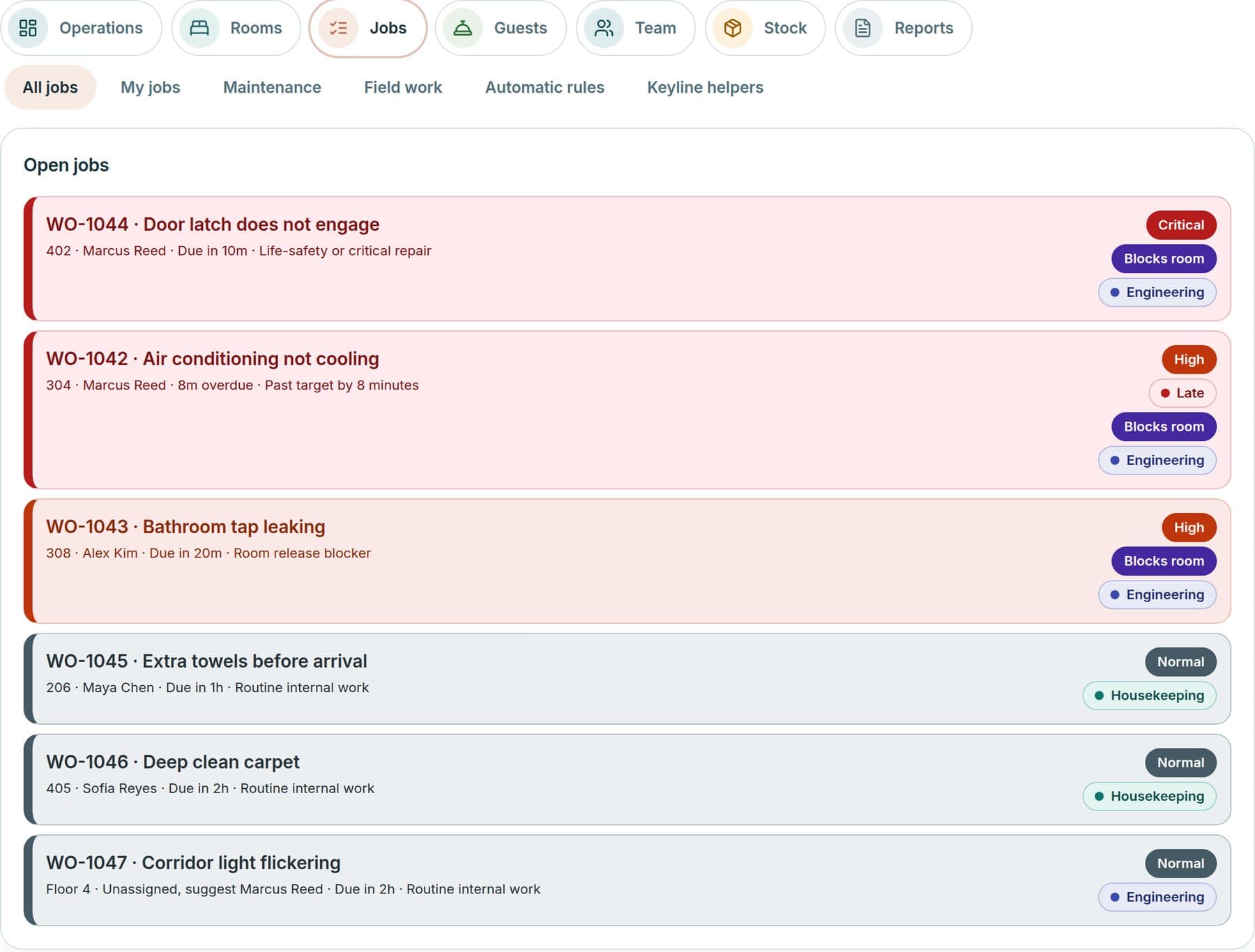1255x952 pixels.
Task: Open Keyline helpers tab
Action: [x=705, y=87]
